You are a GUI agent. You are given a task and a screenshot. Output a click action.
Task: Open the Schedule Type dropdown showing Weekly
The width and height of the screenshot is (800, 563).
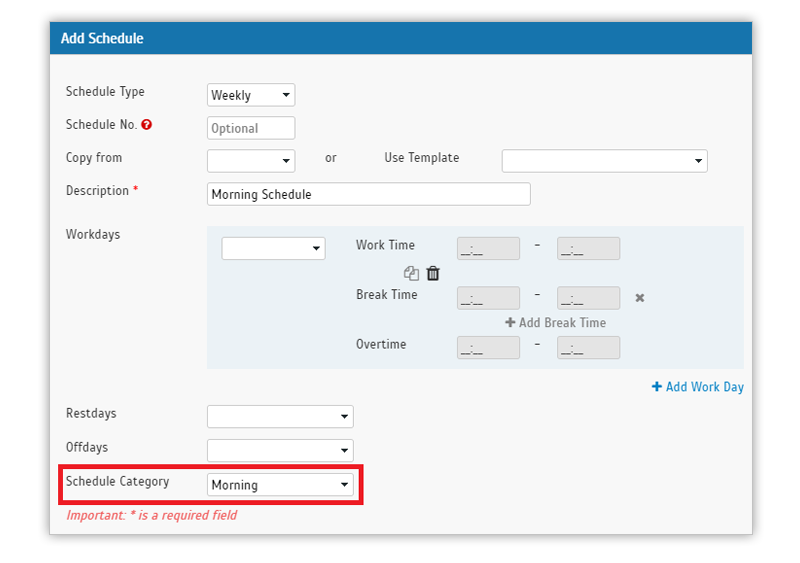[251, 95]
